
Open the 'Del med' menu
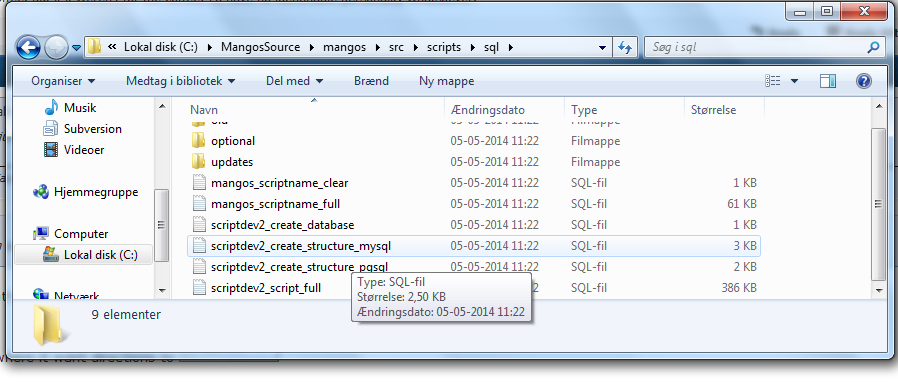(x=294, y=81)
